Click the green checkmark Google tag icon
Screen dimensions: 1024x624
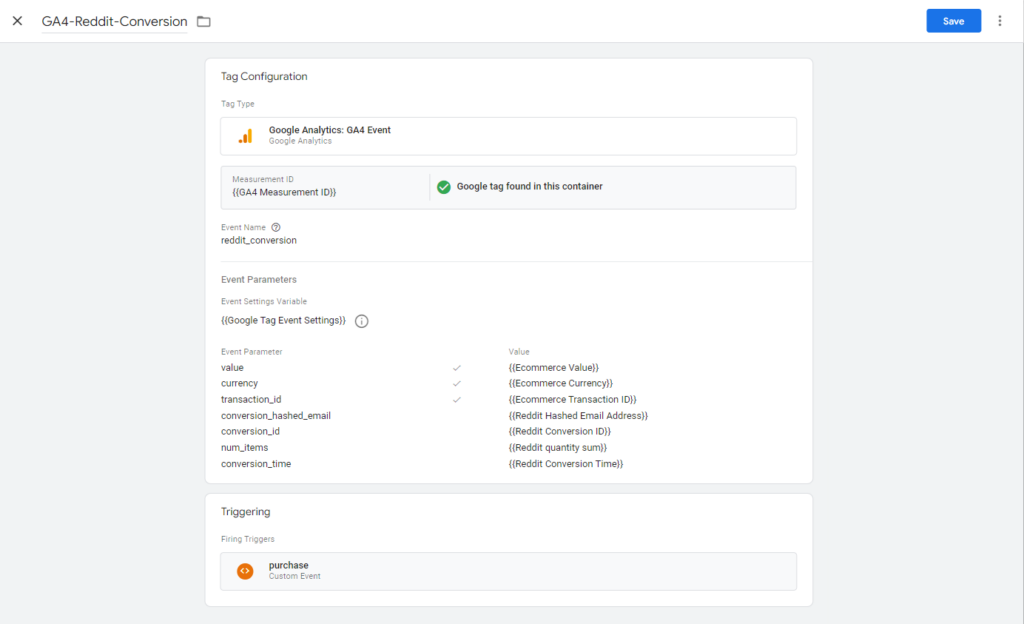444,187
